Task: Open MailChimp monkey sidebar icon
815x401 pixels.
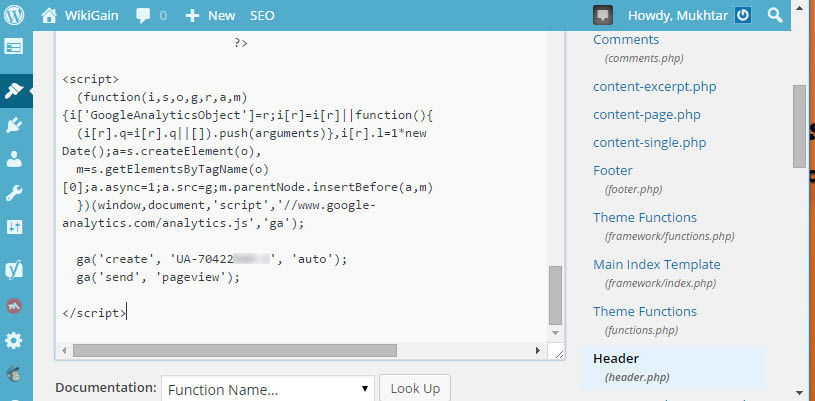Action: [14, 373]
